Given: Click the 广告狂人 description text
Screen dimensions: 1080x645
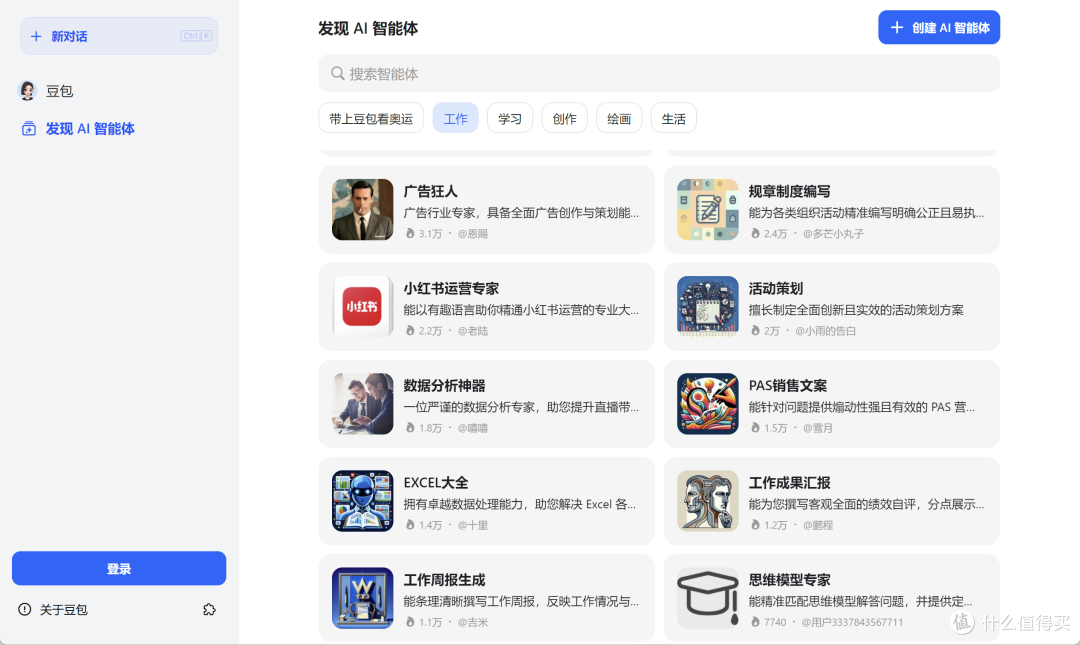Looking at the screenshot, I should coord(521,212).
